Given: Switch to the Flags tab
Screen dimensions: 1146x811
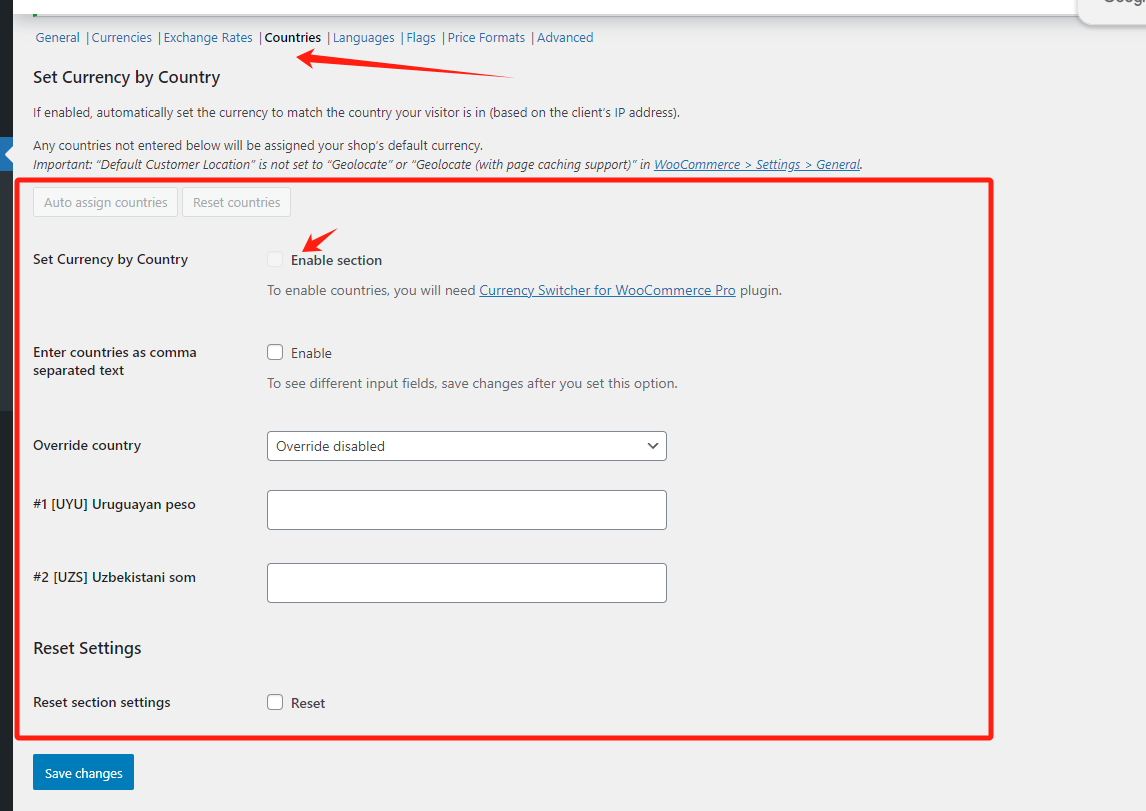Looking at the screenshot, I should 421,38.
